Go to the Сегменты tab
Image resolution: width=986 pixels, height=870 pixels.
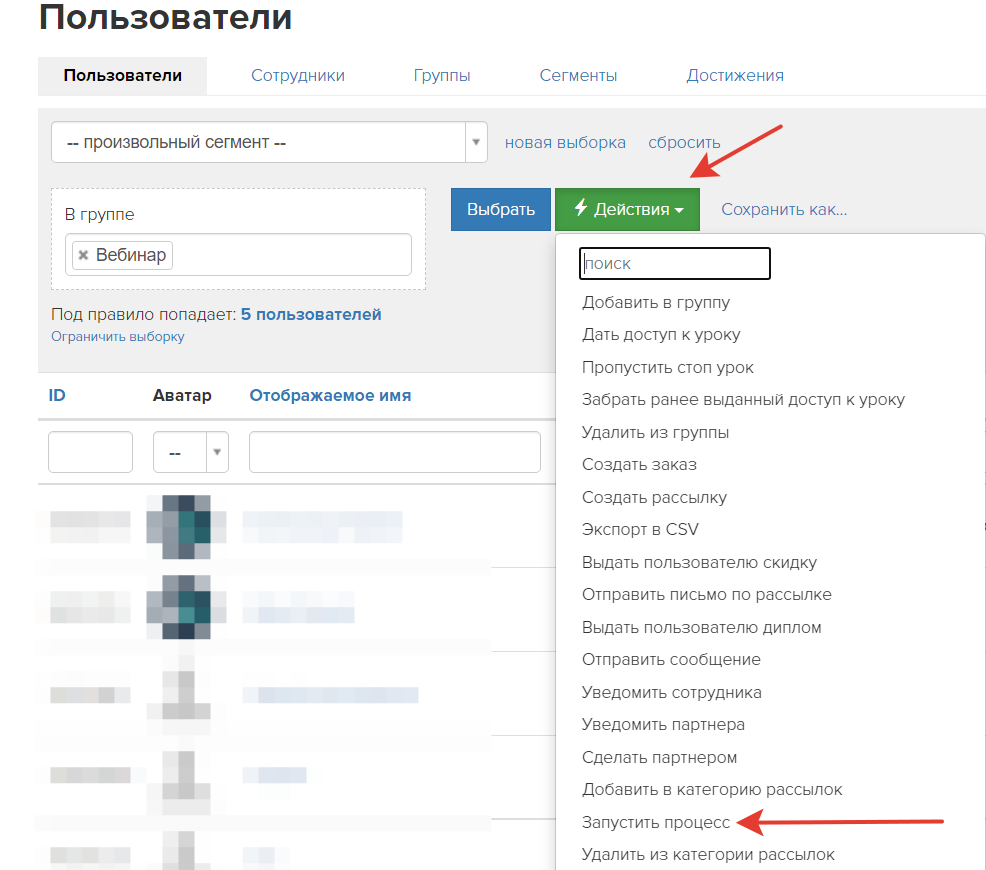578,75
